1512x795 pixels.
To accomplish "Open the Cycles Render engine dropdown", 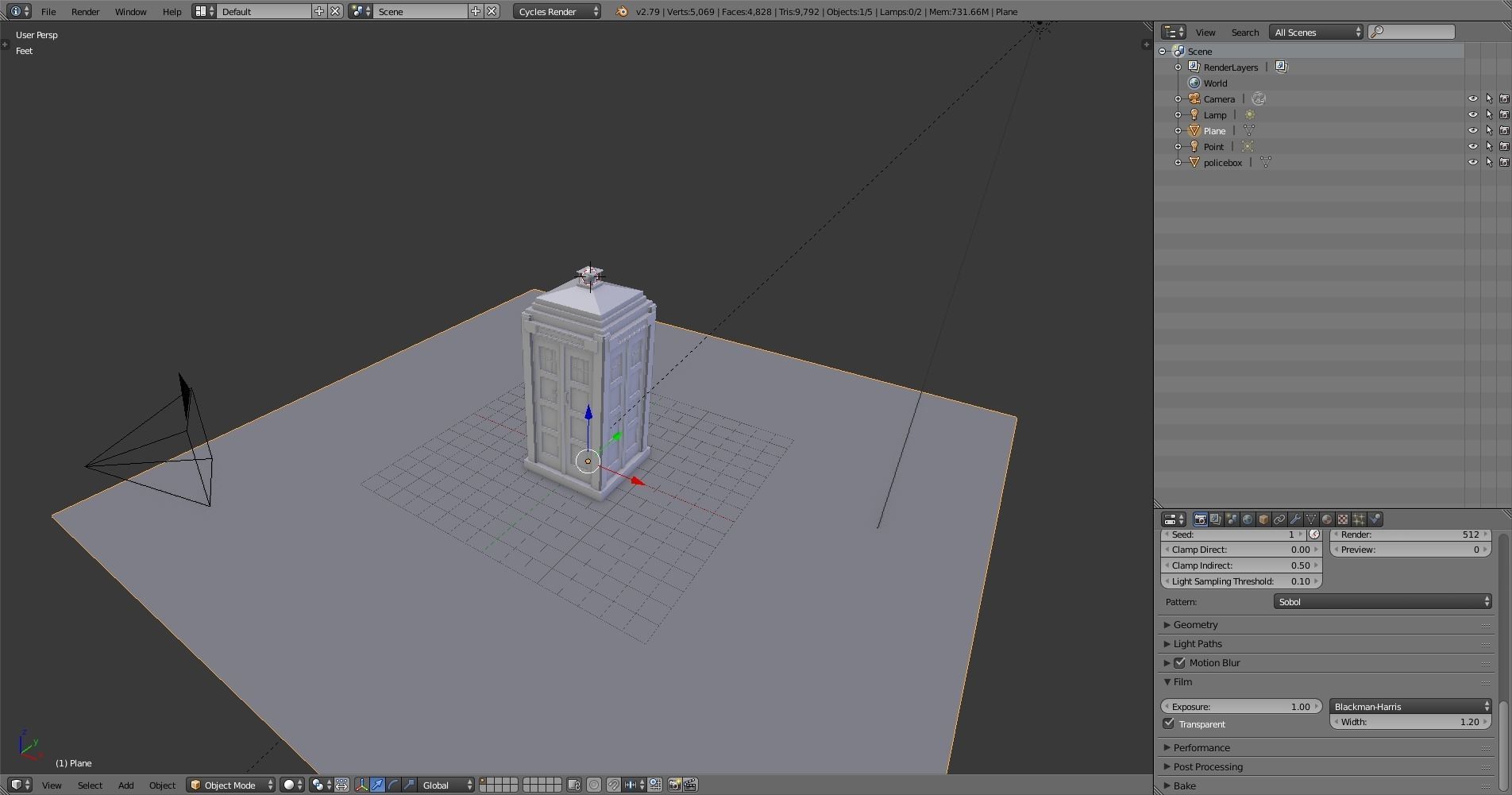I will (x=557, y=11).
